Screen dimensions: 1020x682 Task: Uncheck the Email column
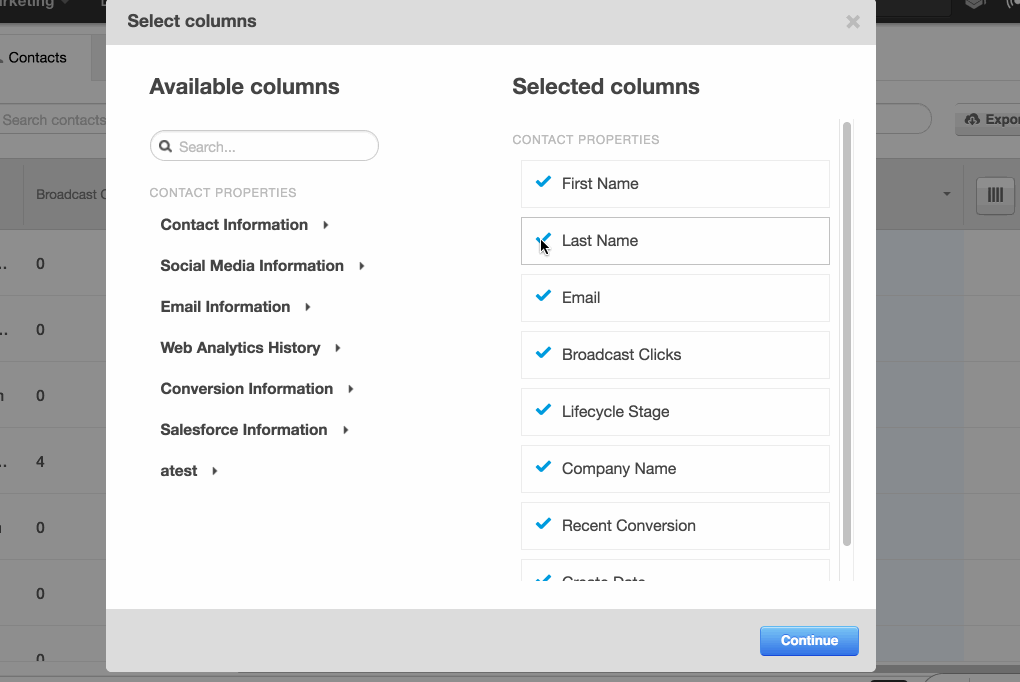543,296
